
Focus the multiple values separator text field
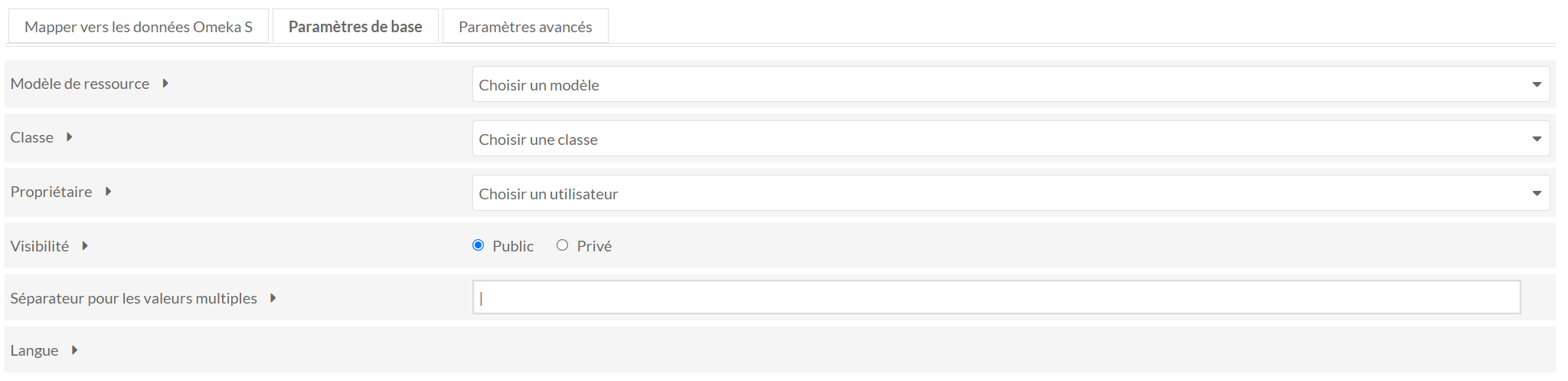click(x=996, y=297)
